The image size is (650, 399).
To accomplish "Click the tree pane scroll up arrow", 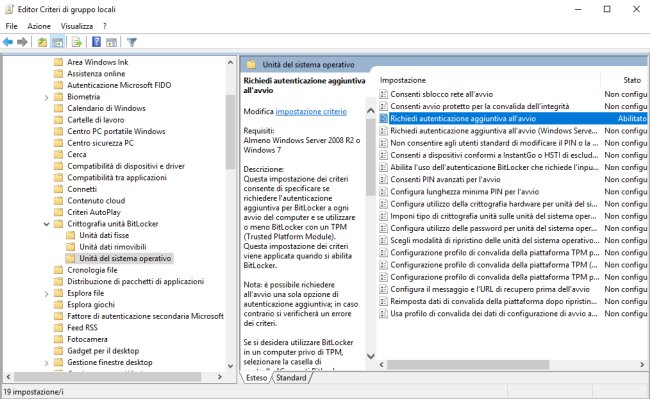I will tap(230, 62).
